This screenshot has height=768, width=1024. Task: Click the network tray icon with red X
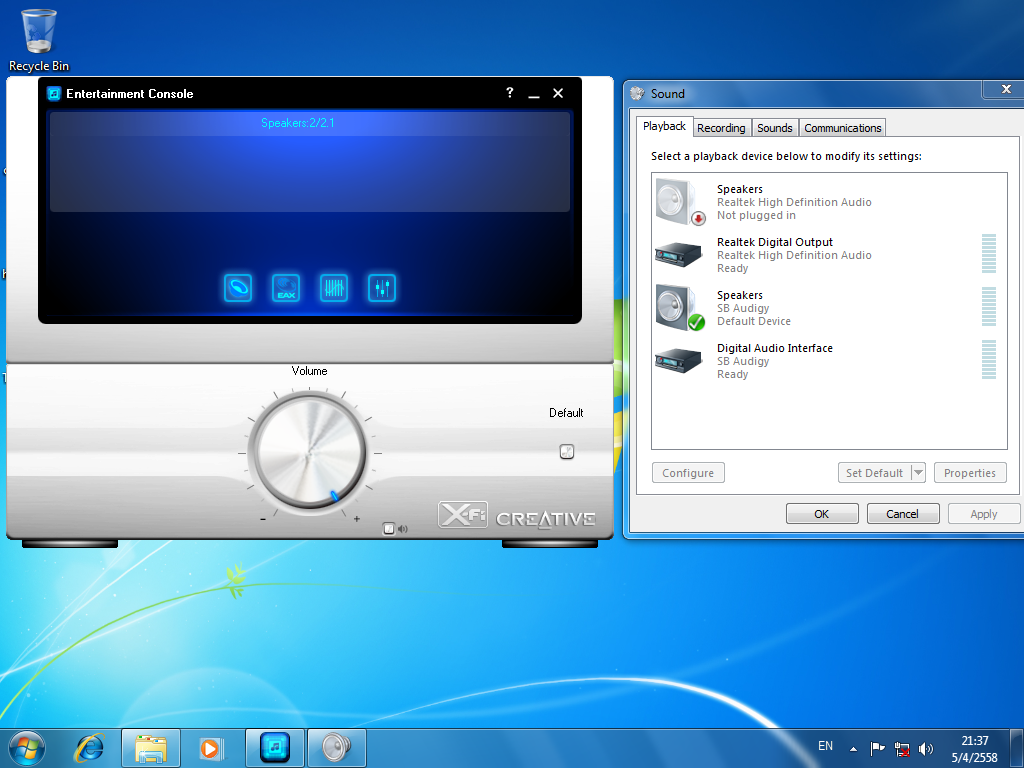(x=902, y=749)
